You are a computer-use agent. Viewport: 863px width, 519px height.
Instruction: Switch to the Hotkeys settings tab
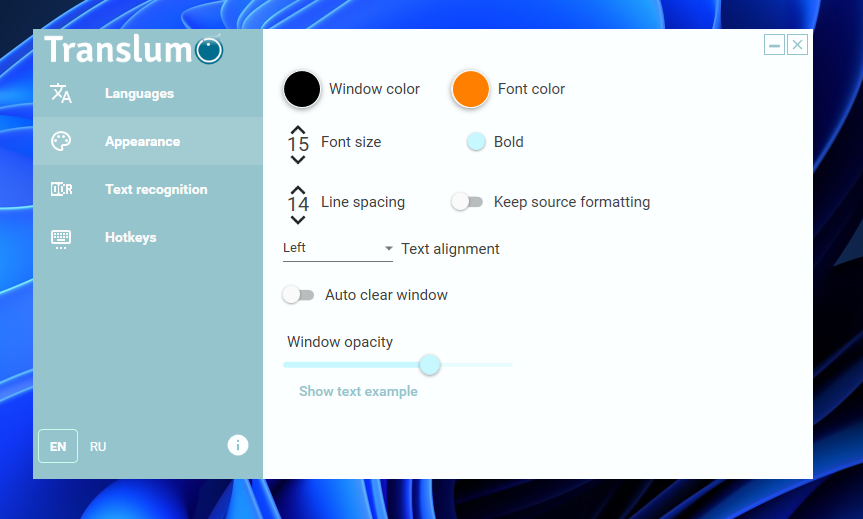131,237
